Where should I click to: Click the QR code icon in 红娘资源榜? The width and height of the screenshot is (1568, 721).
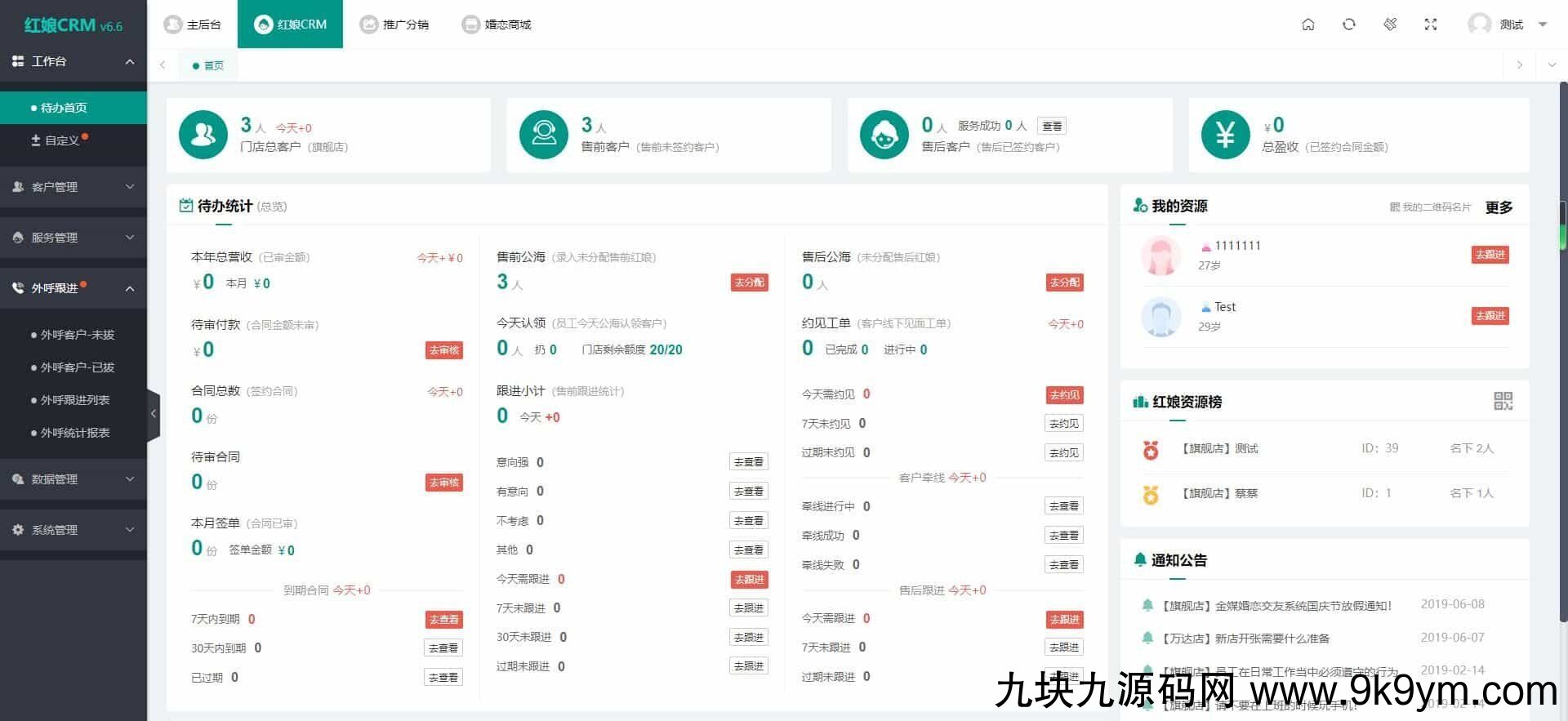(x=1503, y=401)
